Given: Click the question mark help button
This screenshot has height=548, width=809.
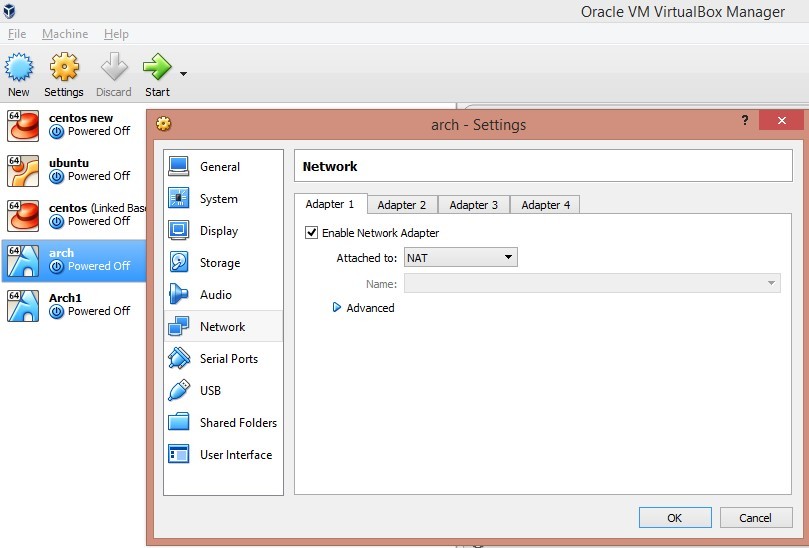Looking at the screenshot, I should point(745,120).
